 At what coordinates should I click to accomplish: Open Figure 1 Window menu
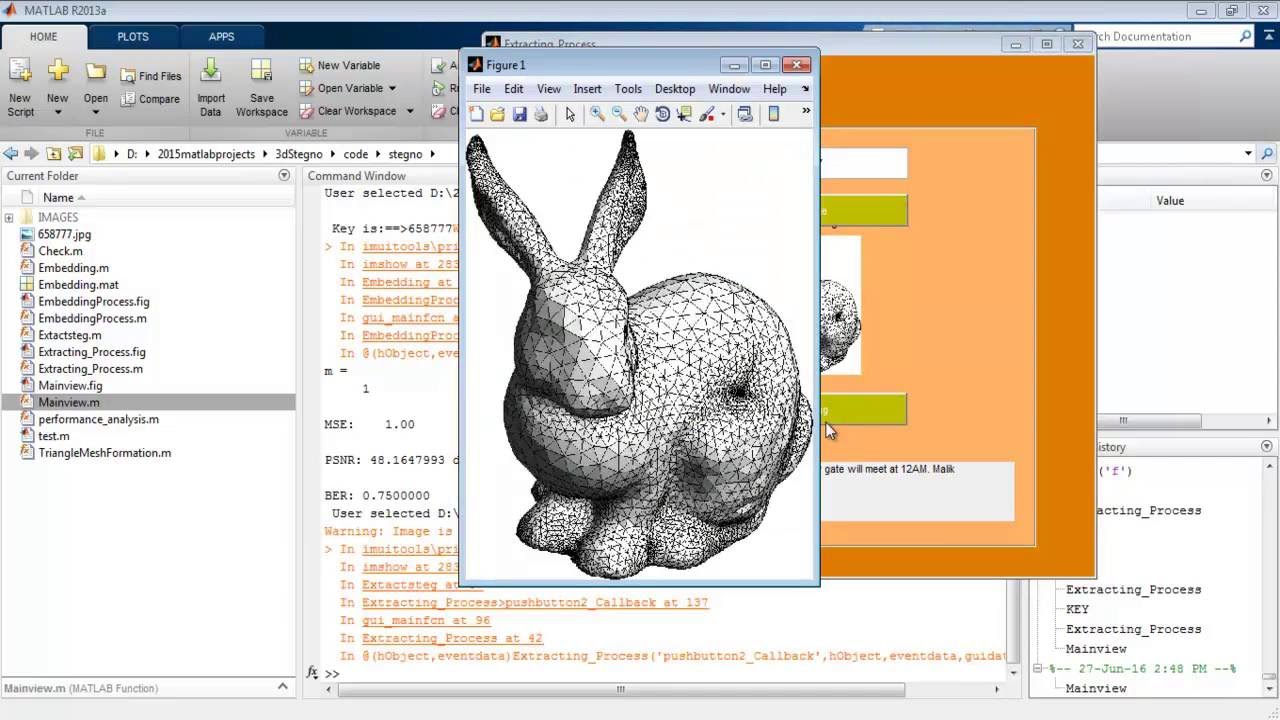pyautogui.click(x=729, y=89)
